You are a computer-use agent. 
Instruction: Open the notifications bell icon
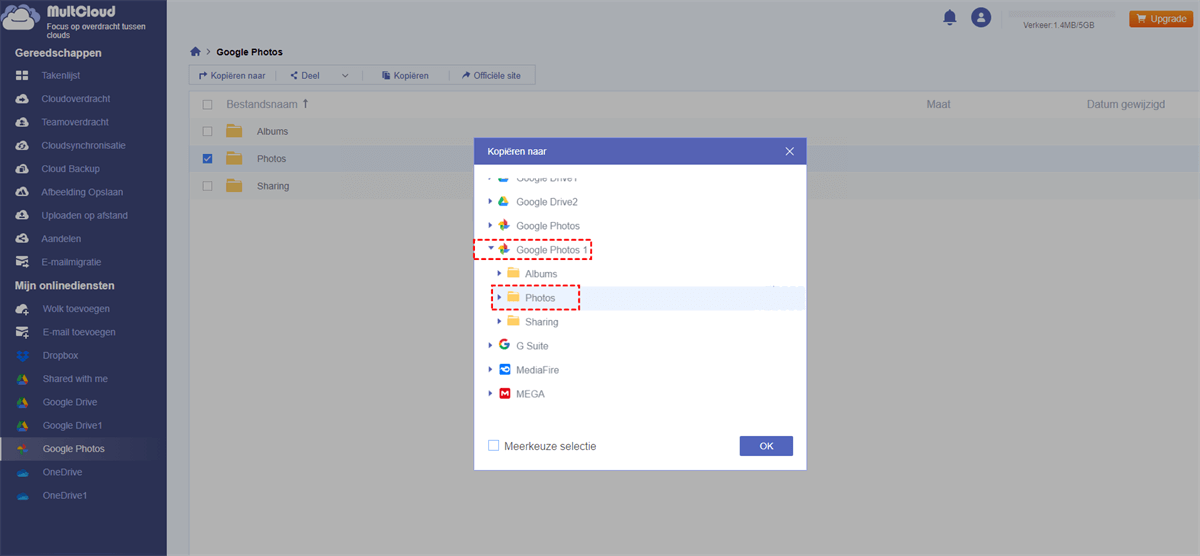[x=950, y=17]
